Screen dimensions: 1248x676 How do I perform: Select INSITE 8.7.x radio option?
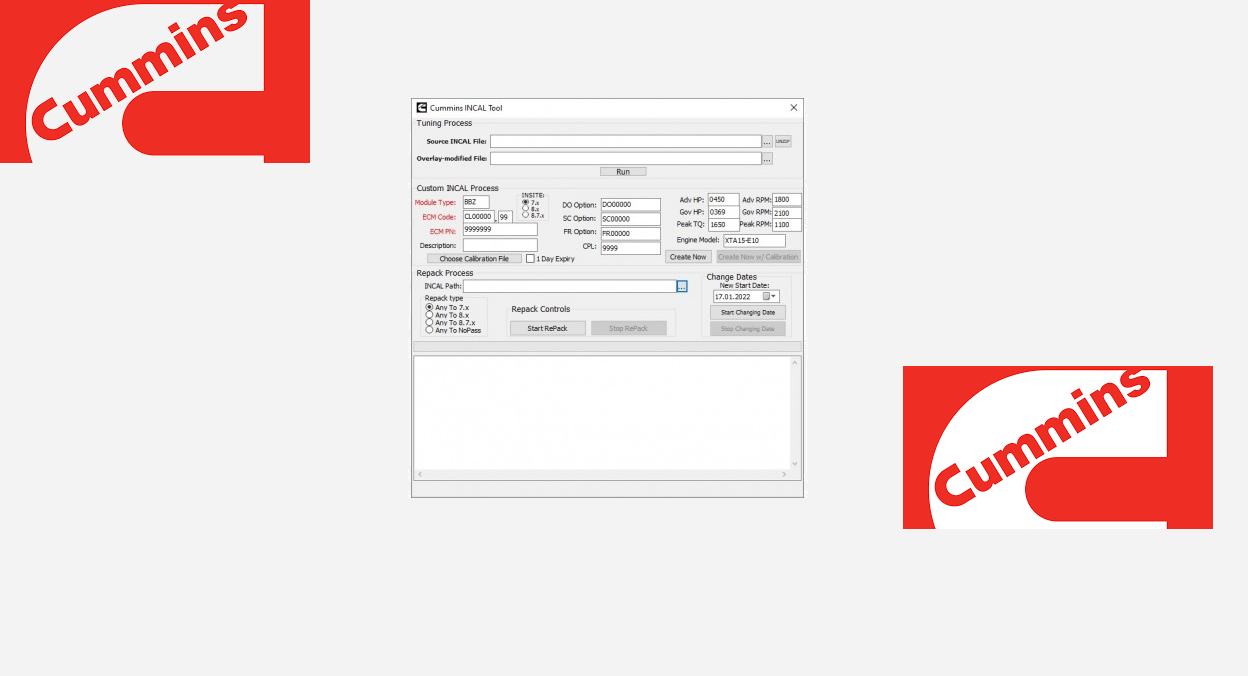click(x=526, y=215)
